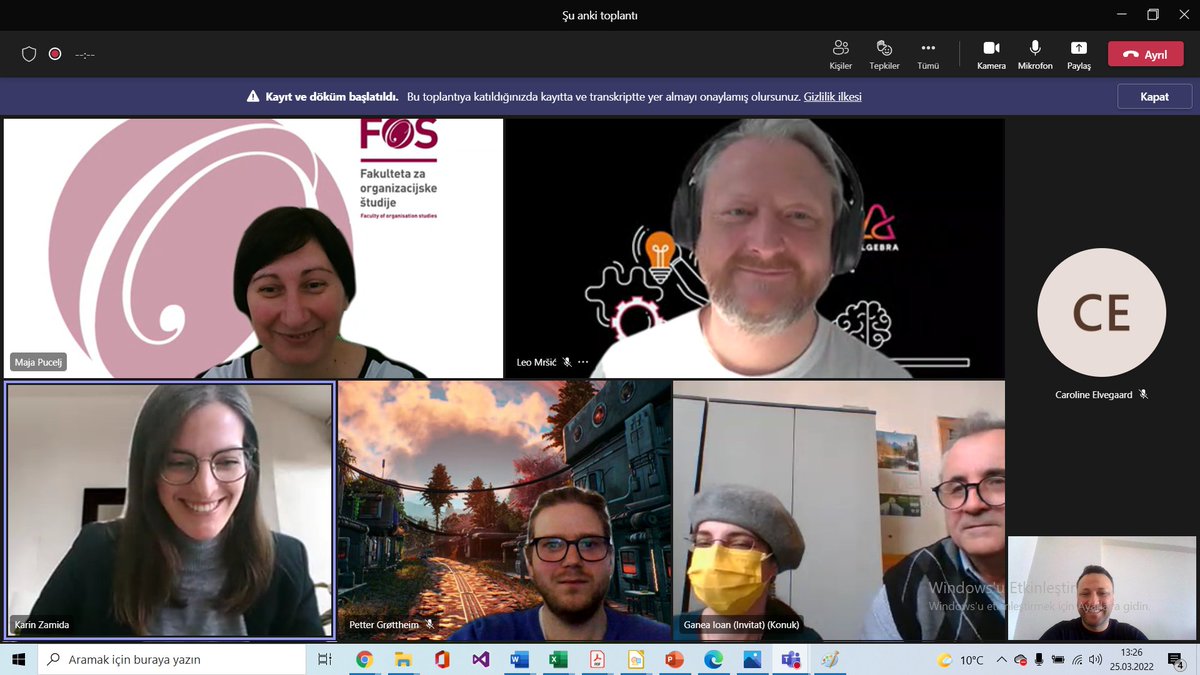
Task: Expand the hidden system tray icons chevron
Action: (1003, 660)
